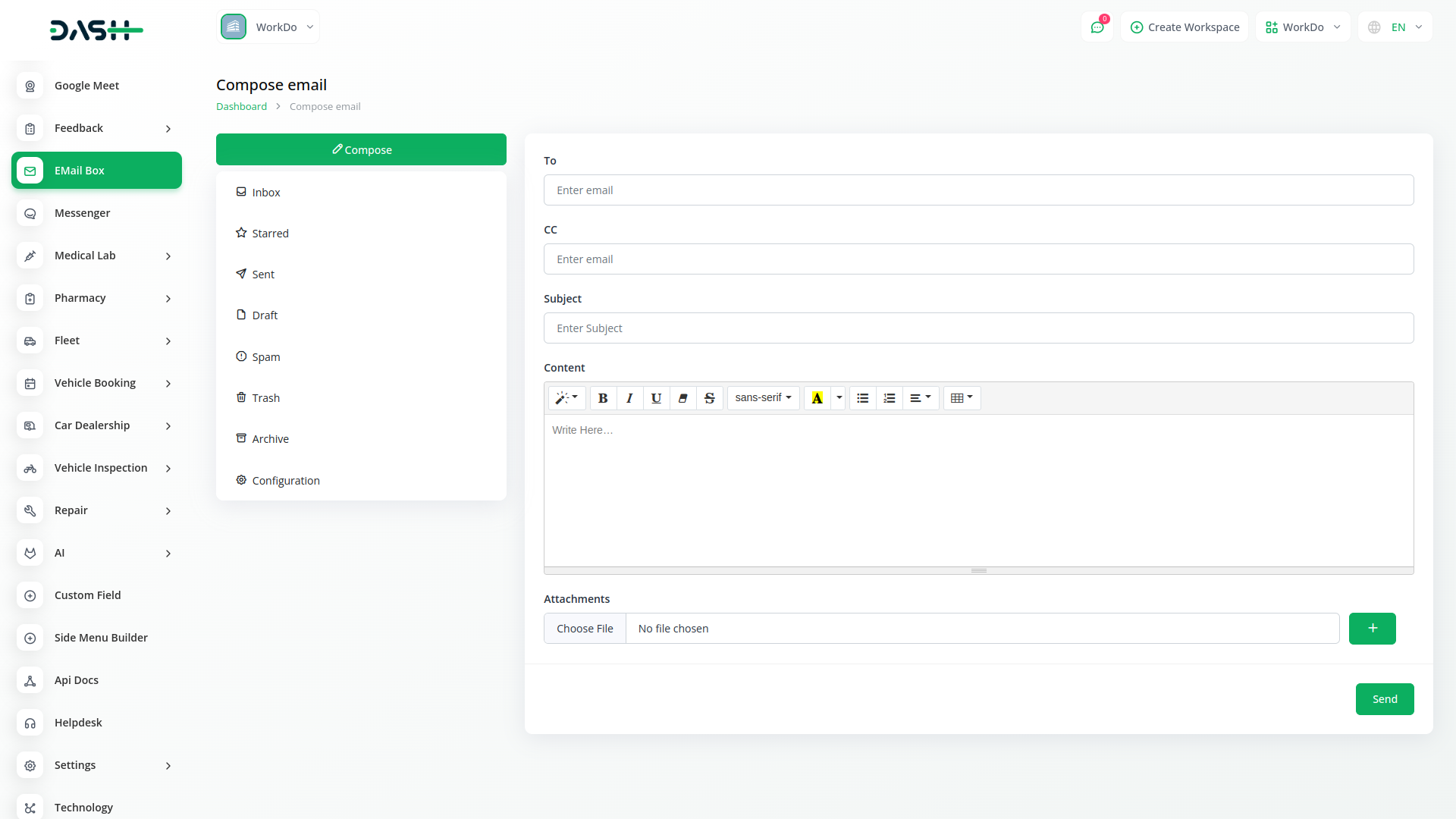This screenshot has height=819, width=1456.
Task: Insert an unordered bullet list
Action: pos(863,398)
